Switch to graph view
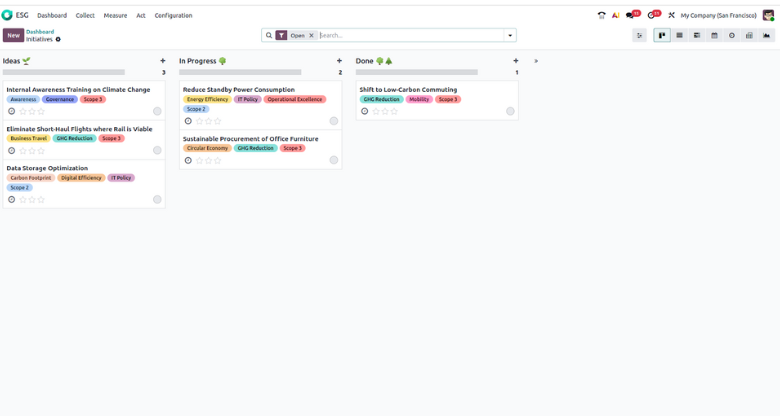 766,35
